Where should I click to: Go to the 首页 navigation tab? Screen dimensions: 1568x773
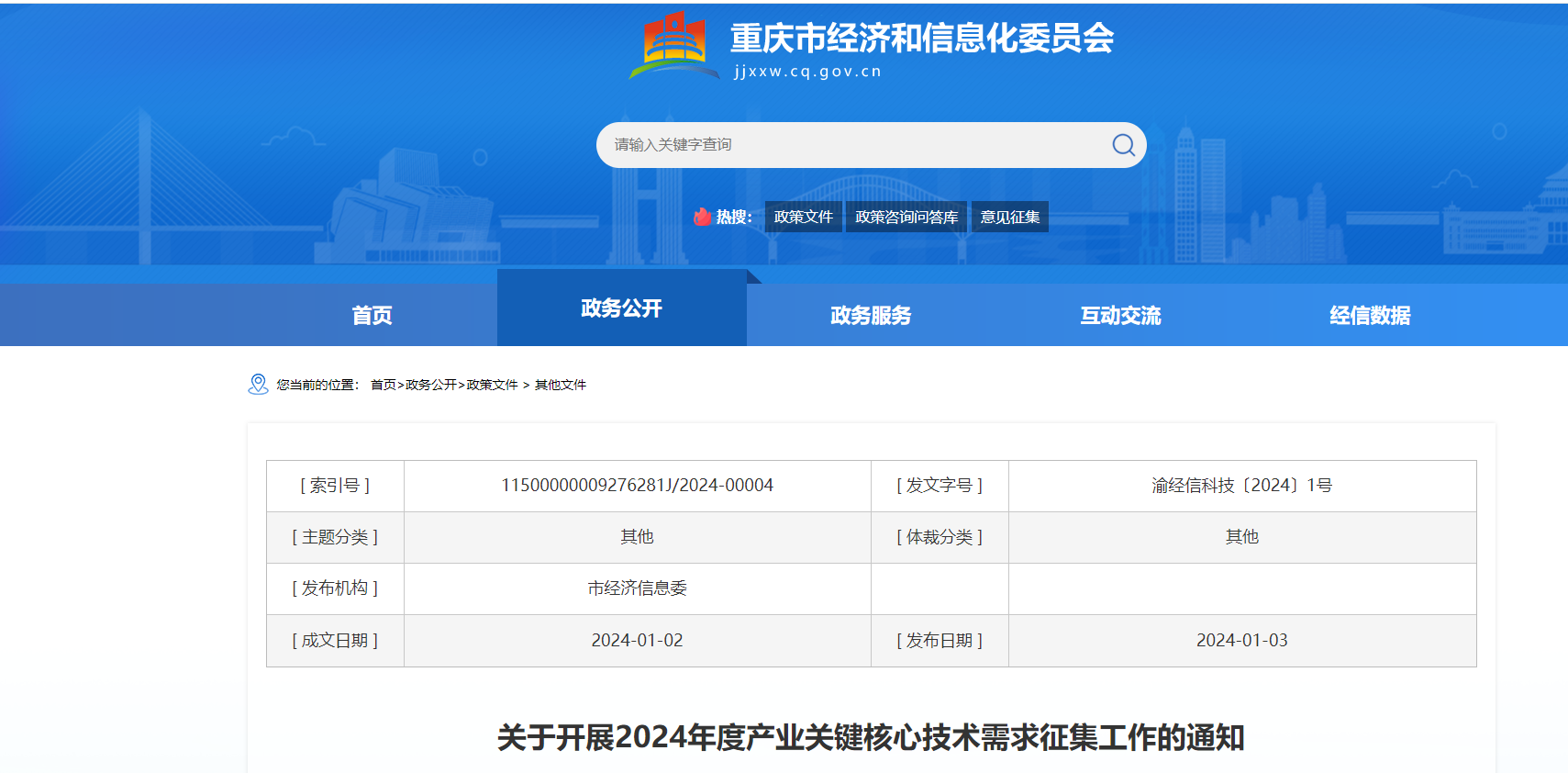coord(372,315)
